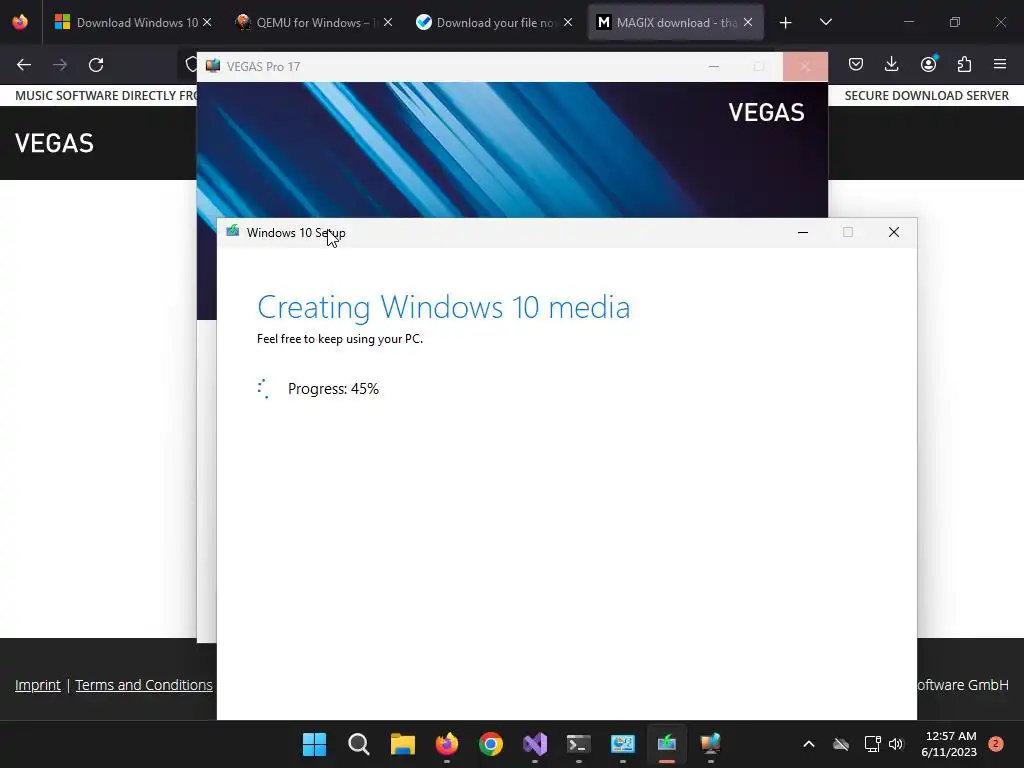Close the QEMU for Windows tab
This screenshot has height=768, width=1024.
pos(388,23)
